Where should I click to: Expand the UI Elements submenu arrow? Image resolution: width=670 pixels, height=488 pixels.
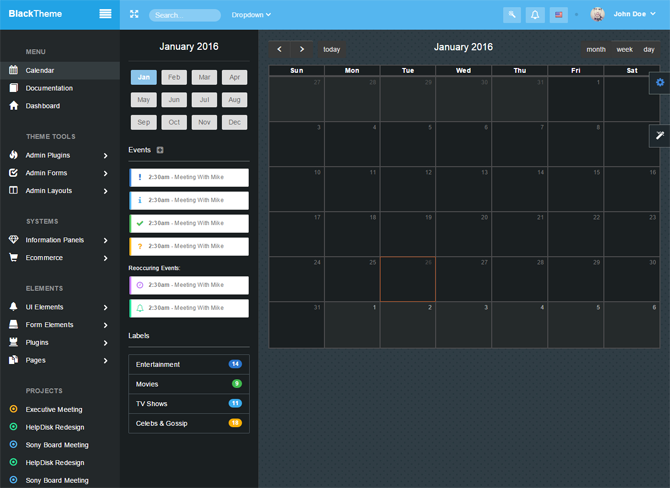click(106, 307)
